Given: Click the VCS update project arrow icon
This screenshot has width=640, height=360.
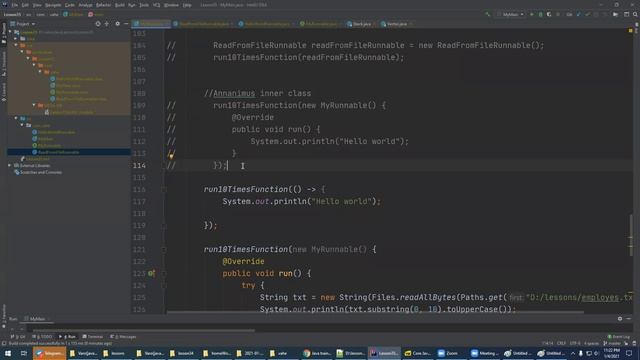Looking at the screenshot, I should (578, 14).
